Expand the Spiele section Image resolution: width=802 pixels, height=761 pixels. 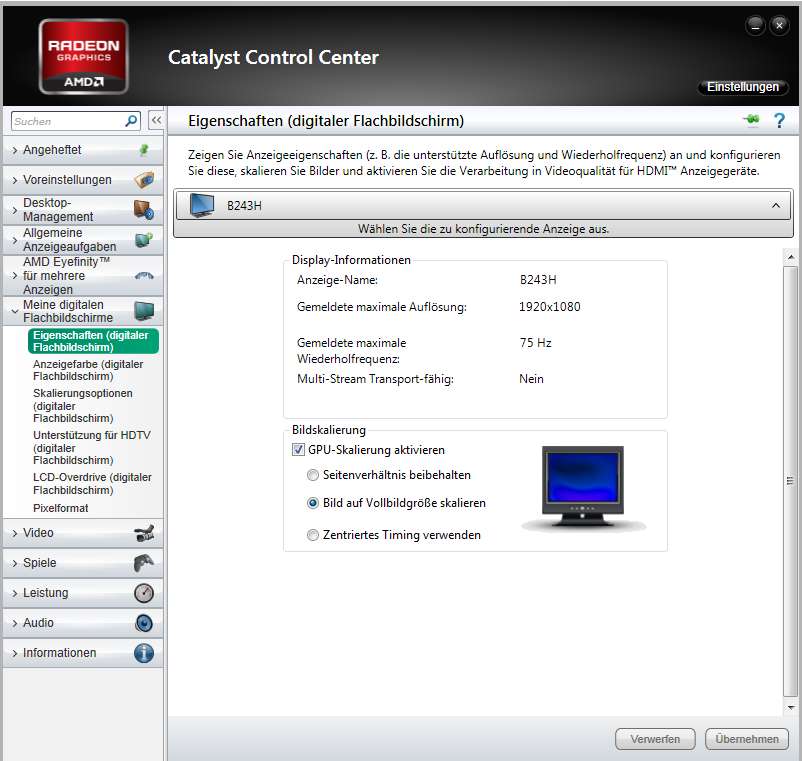point(83,563)
